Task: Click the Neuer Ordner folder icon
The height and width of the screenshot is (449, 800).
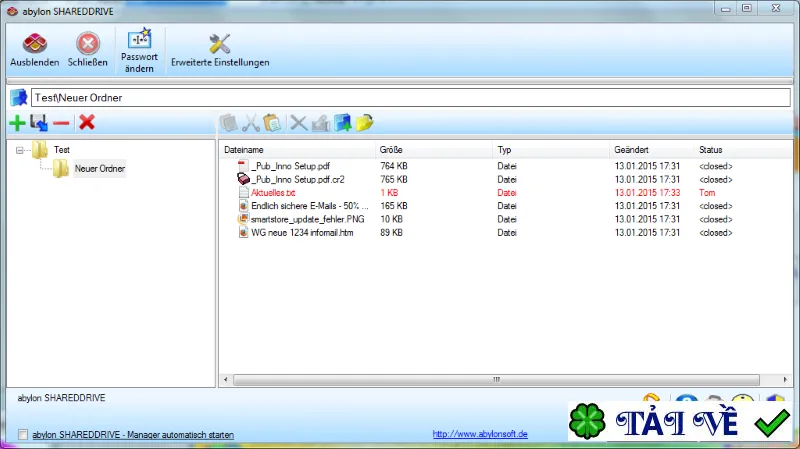Action: [61, 168]
